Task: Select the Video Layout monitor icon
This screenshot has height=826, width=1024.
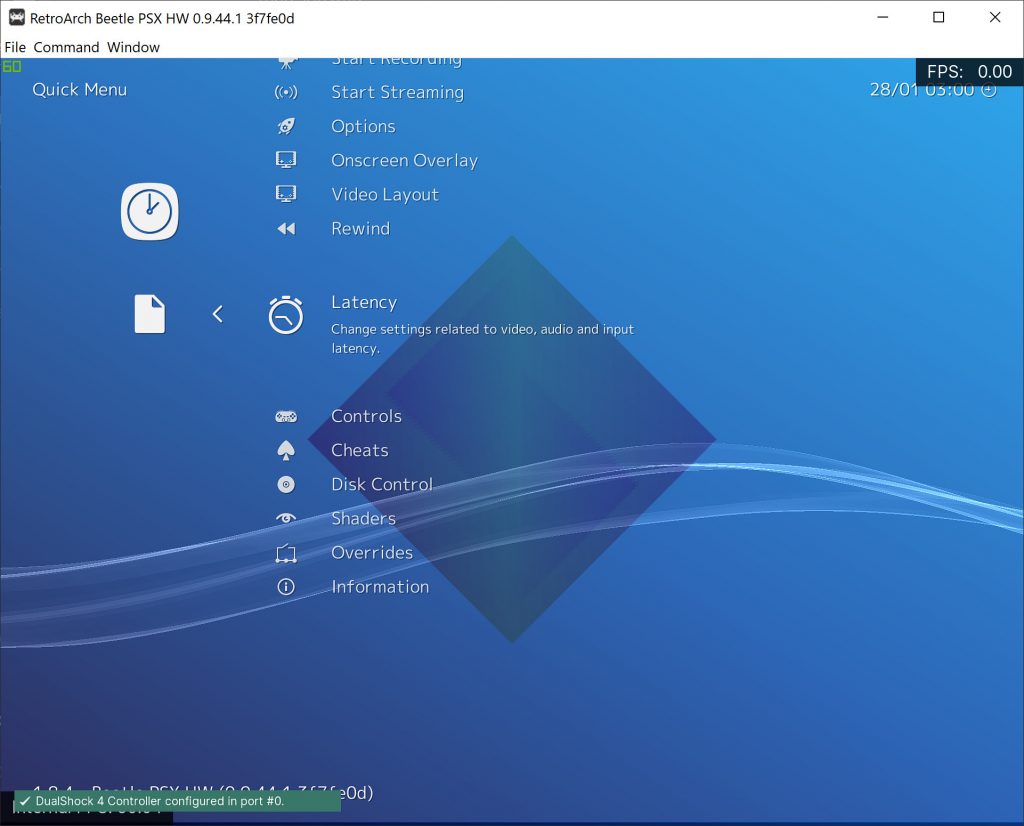Action: point(286,194)
